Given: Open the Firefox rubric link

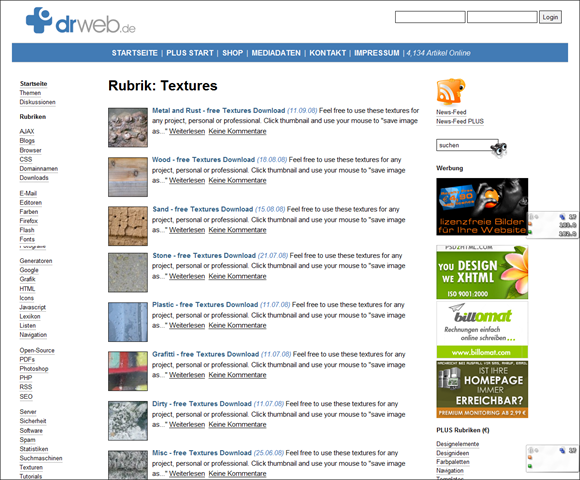Looking at the screenshot, I should click(x=28, y=221).
